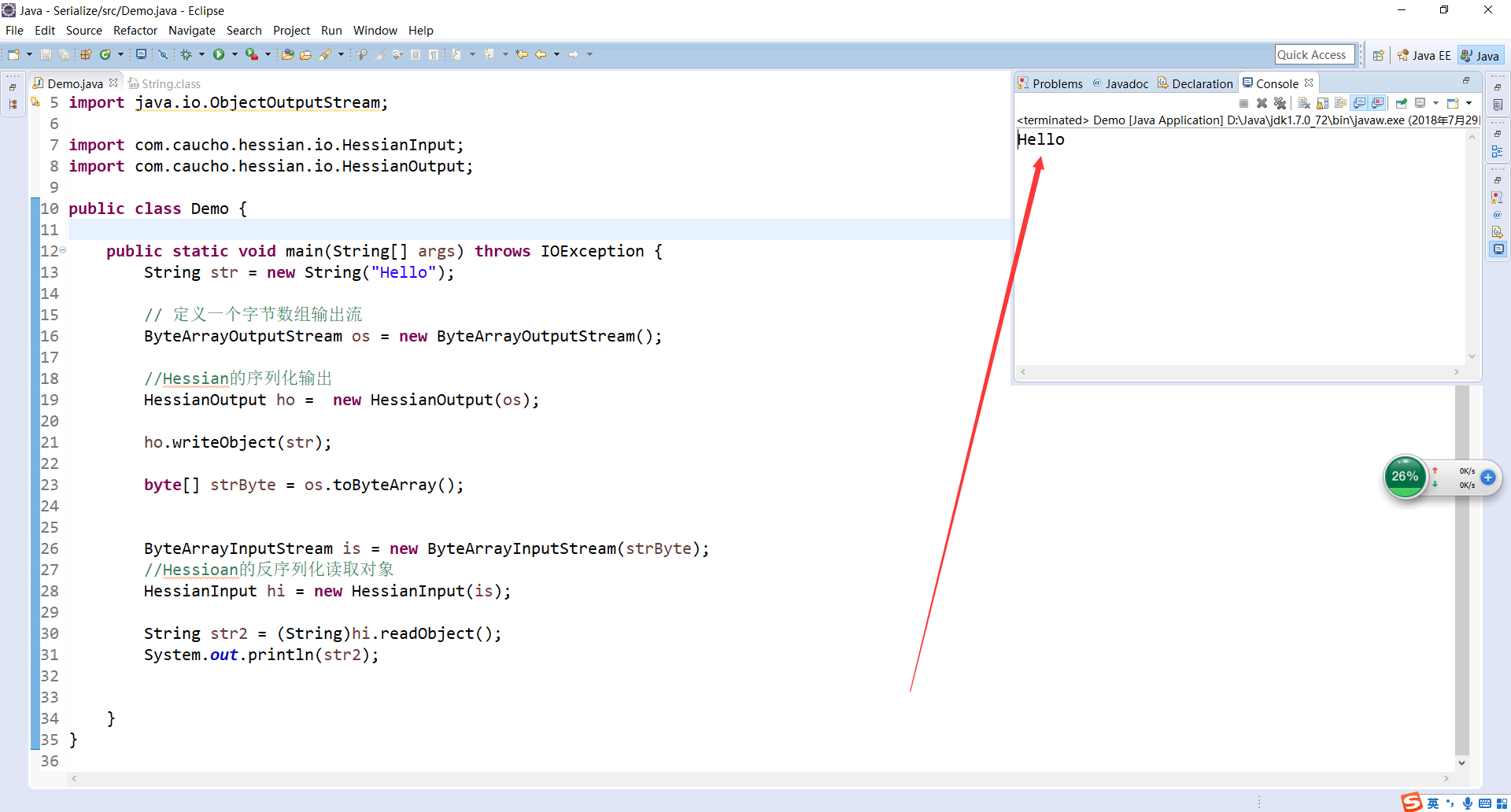This screenshot has height=812, width=1511.
Task: Click the Open Perspective icon
Action: pyautogui.click(x=1378, y=55)
